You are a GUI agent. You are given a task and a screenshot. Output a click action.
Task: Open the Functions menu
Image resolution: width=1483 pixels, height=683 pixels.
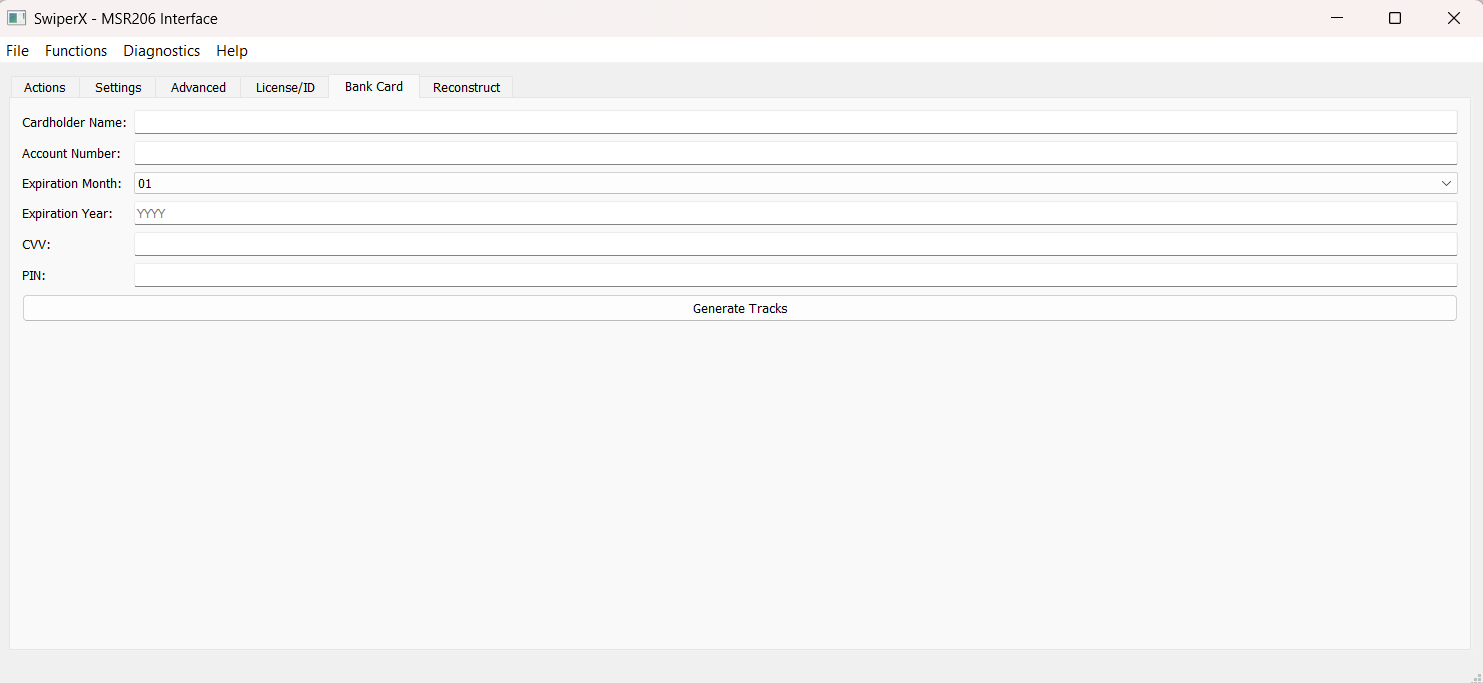pos(76,51)
